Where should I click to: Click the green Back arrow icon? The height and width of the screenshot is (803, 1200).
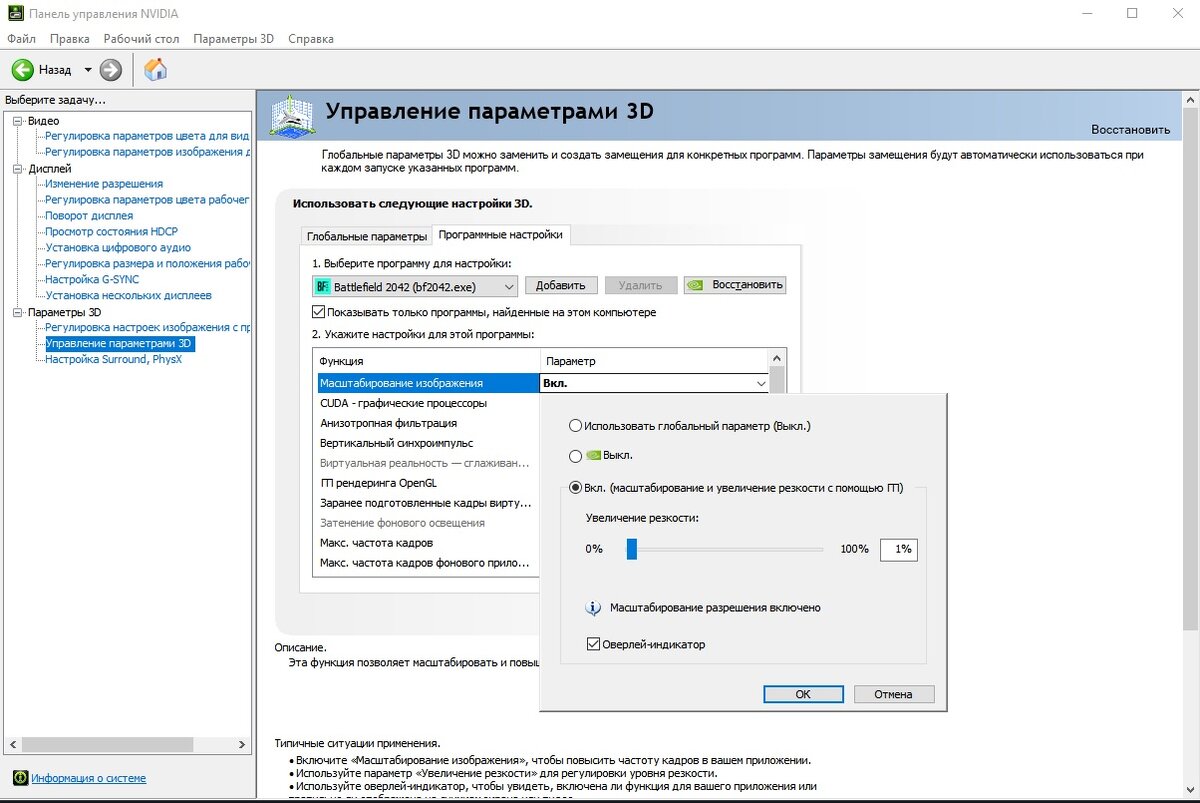pos(22,70)
